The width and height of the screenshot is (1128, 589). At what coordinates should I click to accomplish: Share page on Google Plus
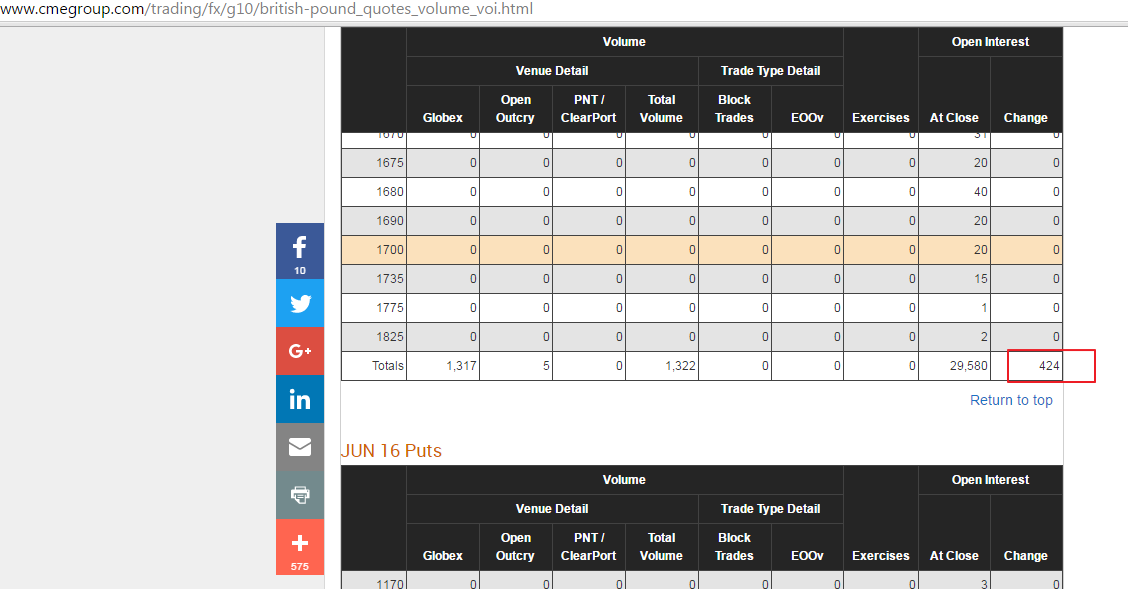point(299,351)
